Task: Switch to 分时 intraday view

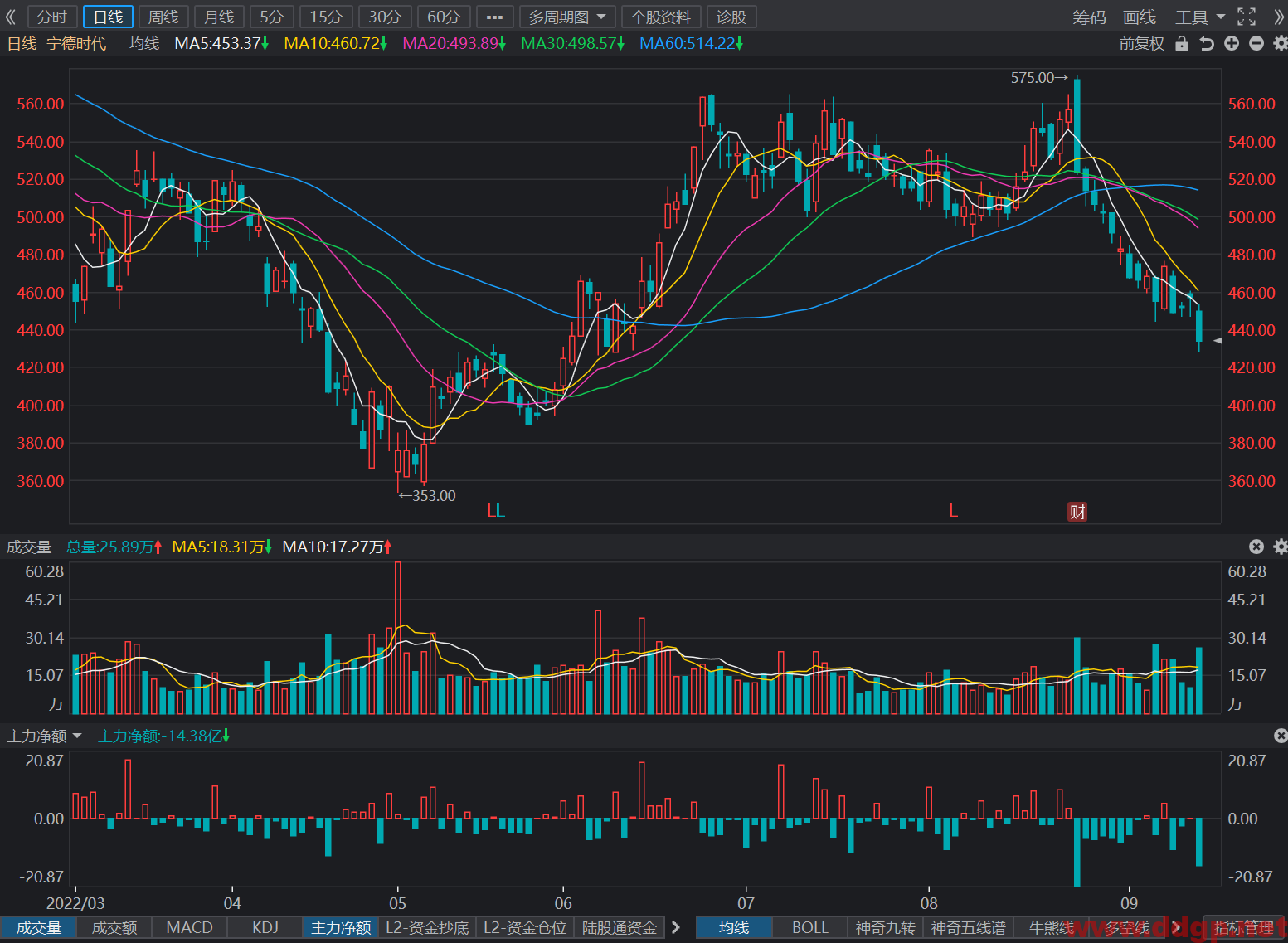Action: pyautogui.click(x=52, y=17)
